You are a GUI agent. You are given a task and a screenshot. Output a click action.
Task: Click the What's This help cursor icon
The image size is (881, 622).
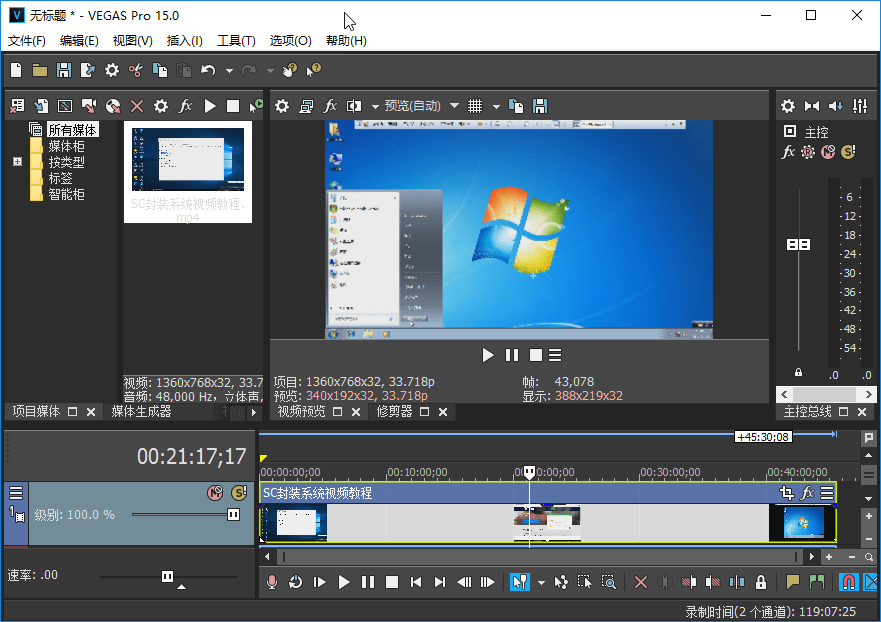tap(313, 70)
